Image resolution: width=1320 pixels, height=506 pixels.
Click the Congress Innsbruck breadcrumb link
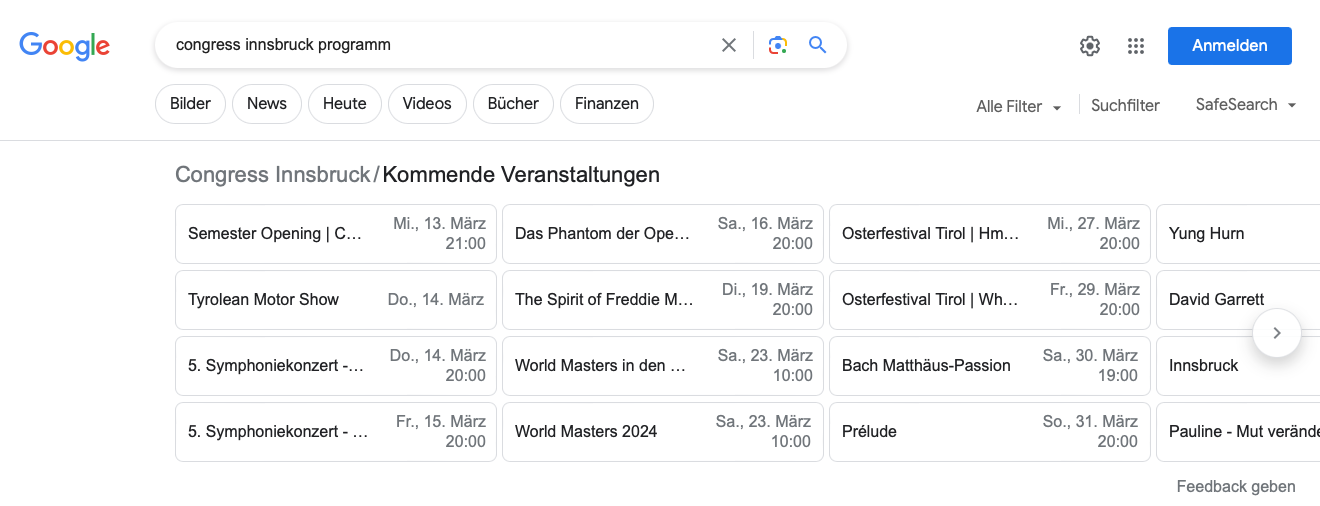click(x=272, y=175)
